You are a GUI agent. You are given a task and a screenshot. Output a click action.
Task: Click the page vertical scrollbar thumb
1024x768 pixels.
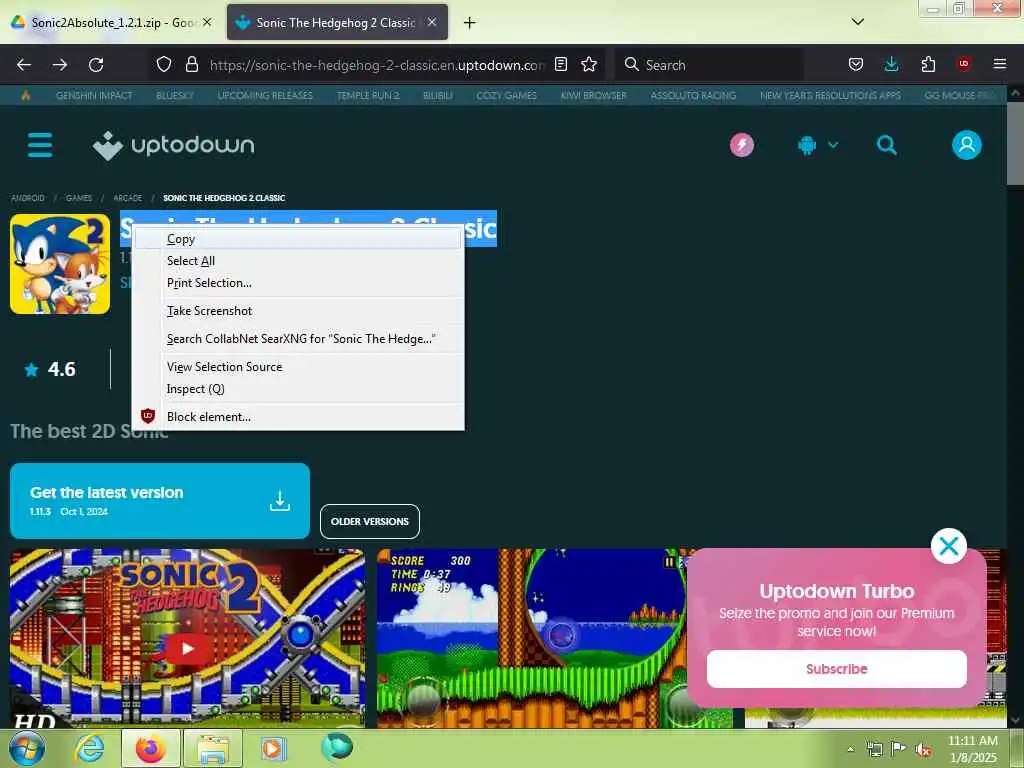click(x=1016, y=144)
